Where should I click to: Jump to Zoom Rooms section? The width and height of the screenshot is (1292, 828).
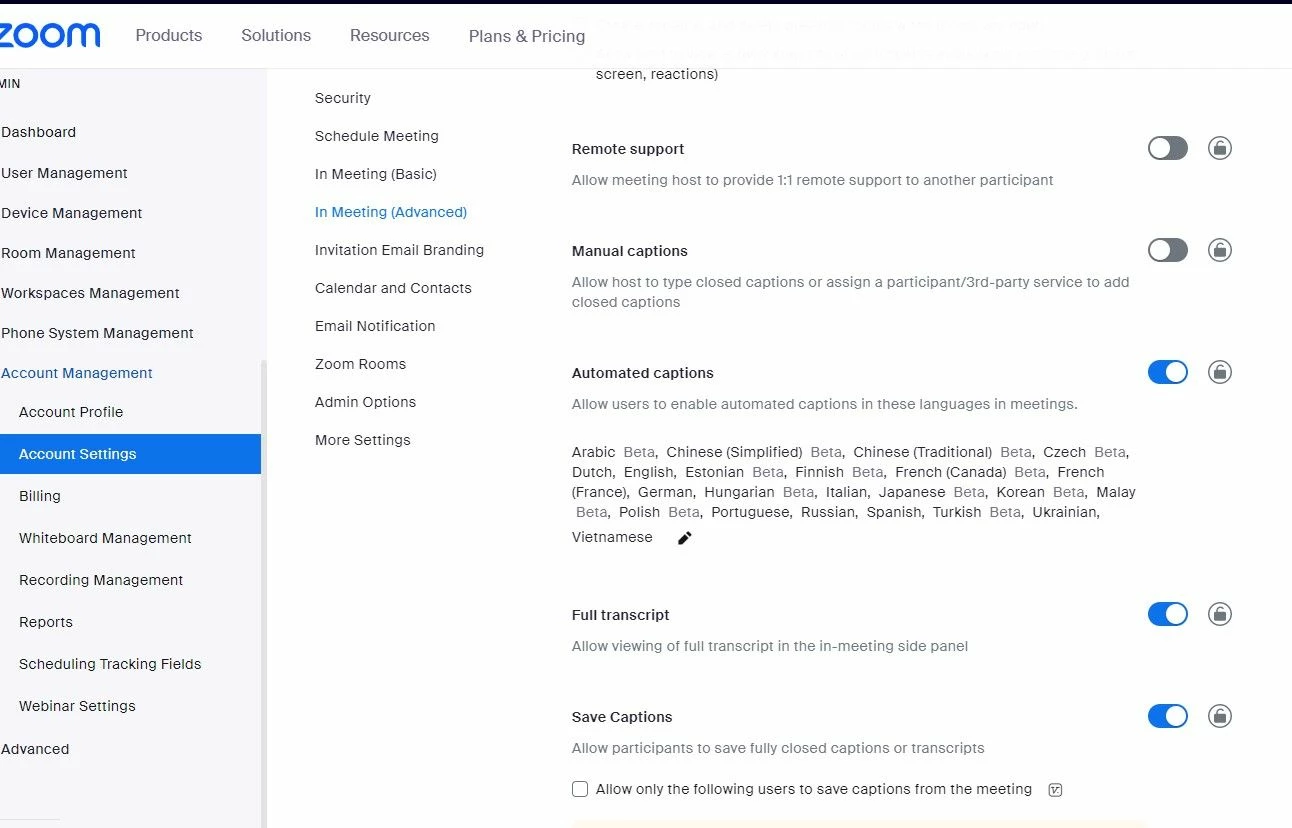click(x=360, y=364)
